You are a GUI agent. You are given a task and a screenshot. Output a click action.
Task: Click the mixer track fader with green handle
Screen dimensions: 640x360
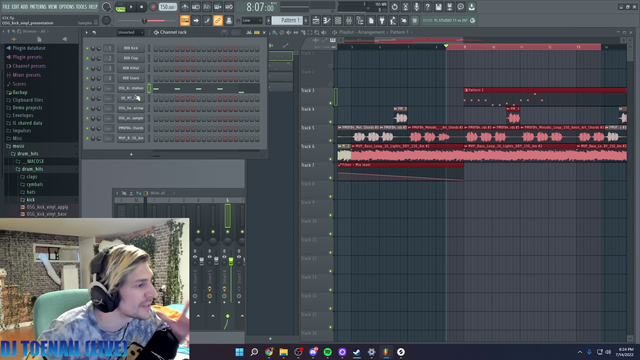click(231, 262)
